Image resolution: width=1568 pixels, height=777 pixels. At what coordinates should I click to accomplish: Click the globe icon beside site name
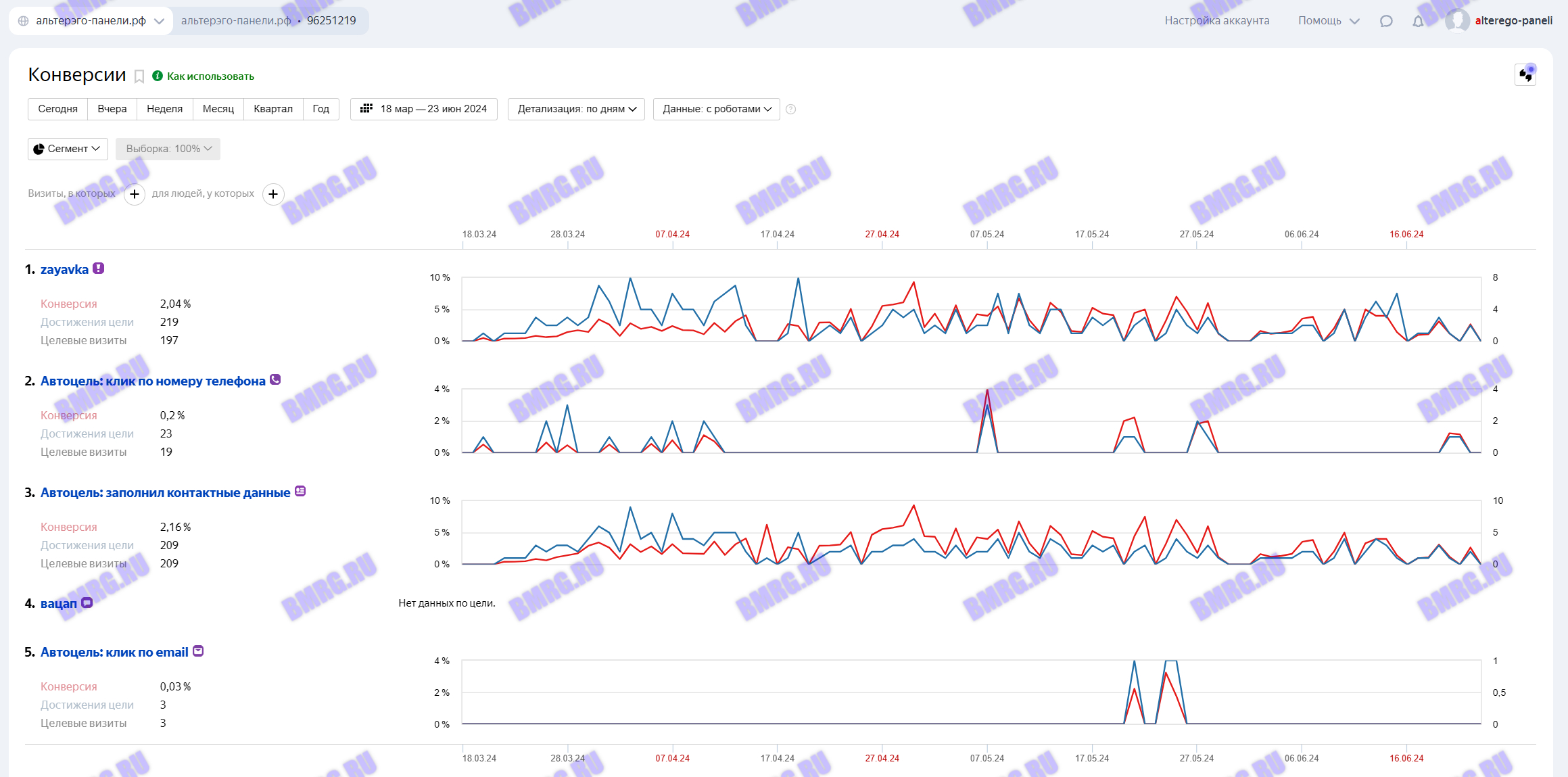[x=23, y=21]
